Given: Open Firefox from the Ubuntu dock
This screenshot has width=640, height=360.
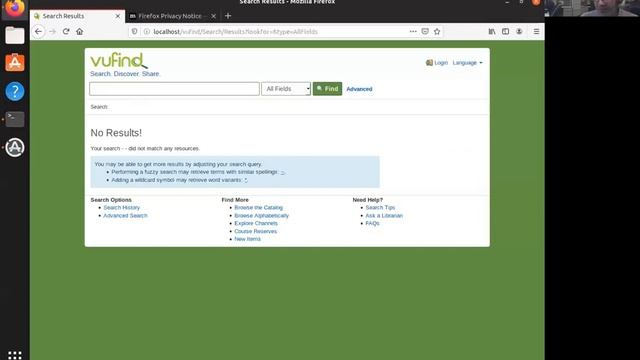Looking at the screenshot, I should coord(15,8).
